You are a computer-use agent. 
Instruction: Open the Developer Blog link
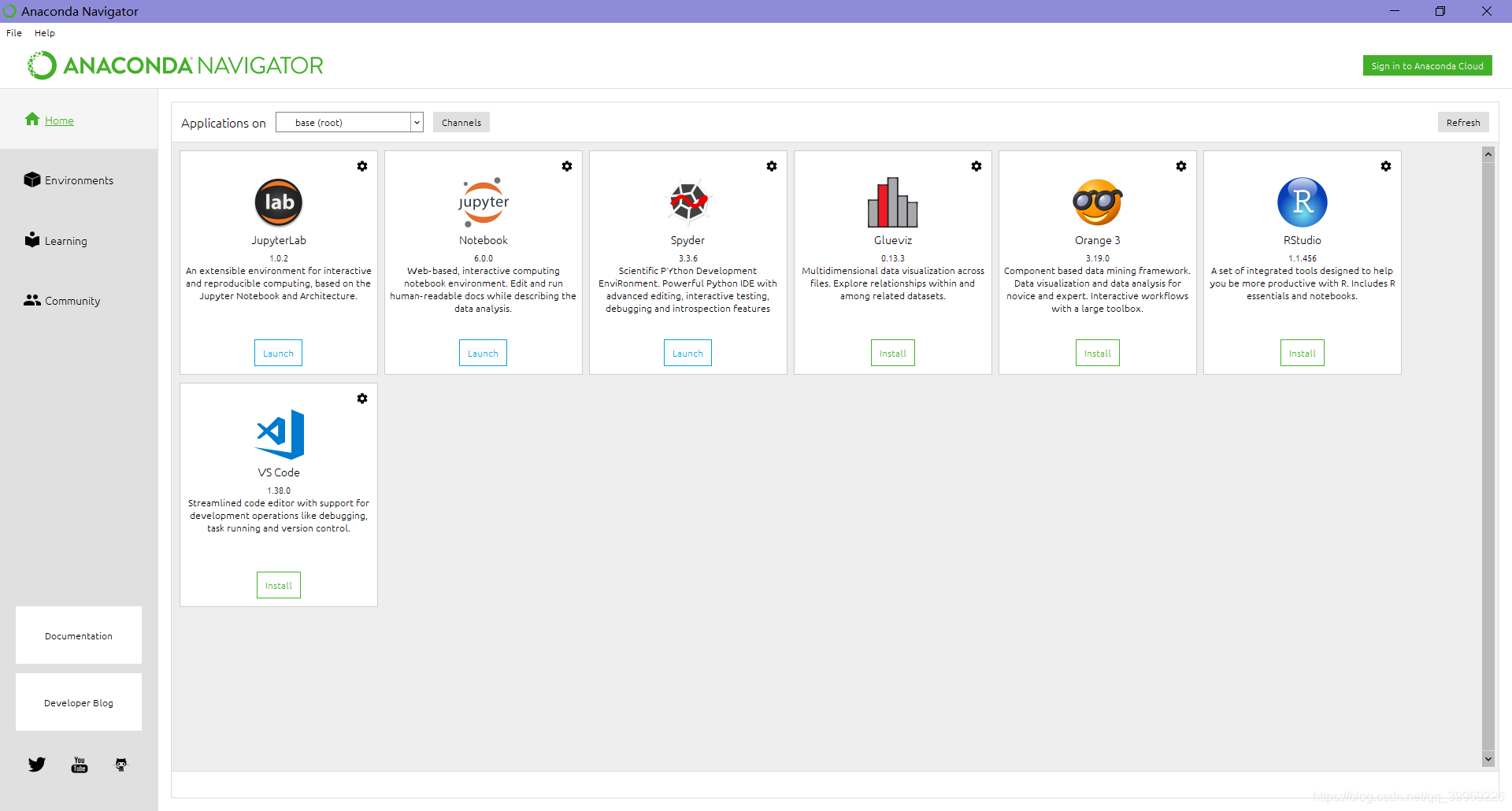point(79,702)
